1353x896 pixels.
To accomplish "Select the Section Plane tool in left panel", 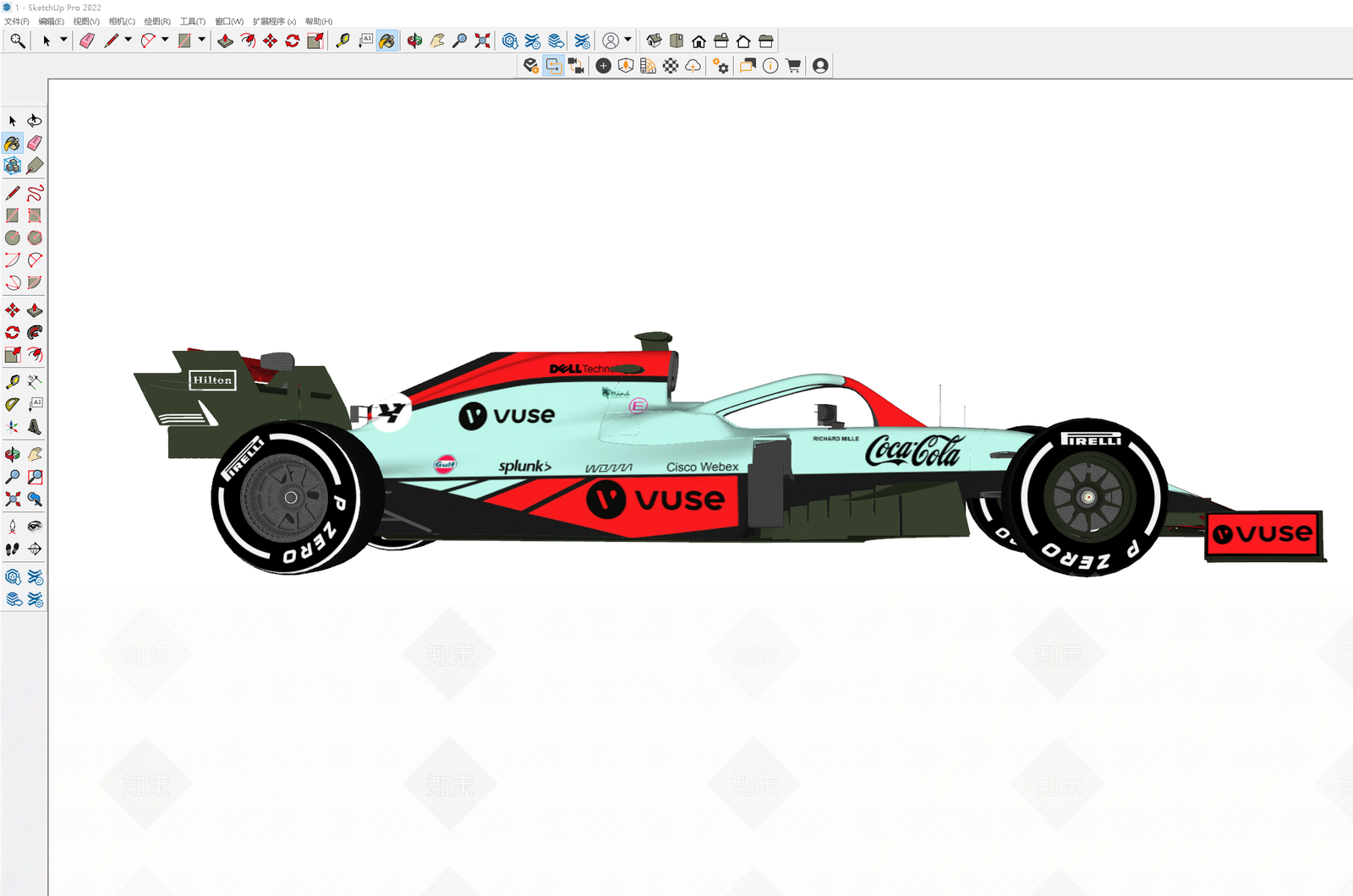I will [35, 549].
